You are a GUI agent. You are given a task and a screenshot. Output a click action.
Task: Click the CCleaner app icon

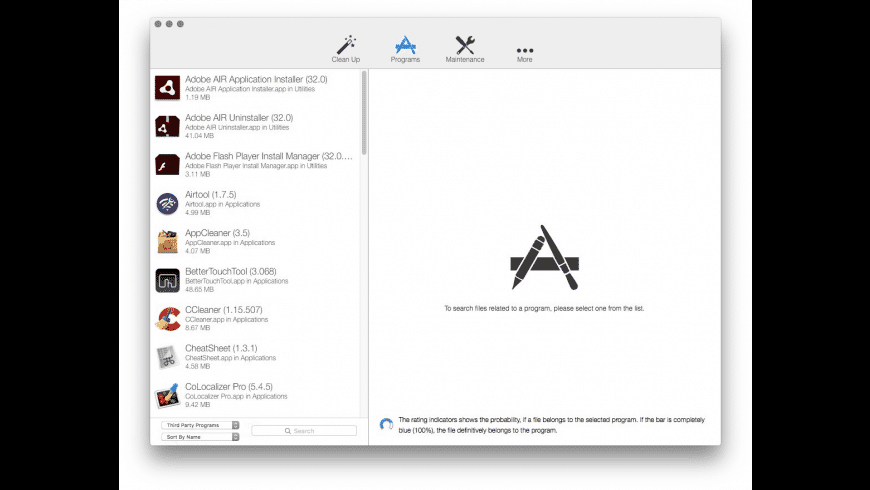click(x=167, y=319)
